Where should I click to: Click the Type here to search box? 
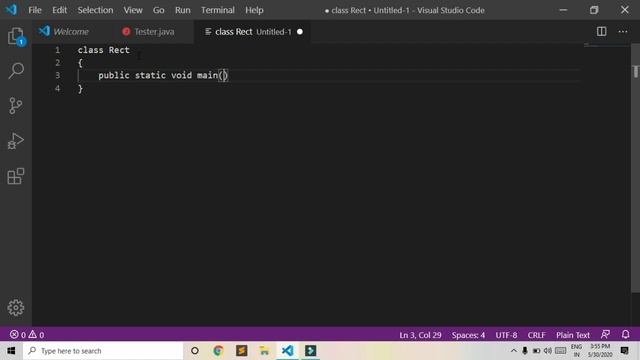pos(103,351)
